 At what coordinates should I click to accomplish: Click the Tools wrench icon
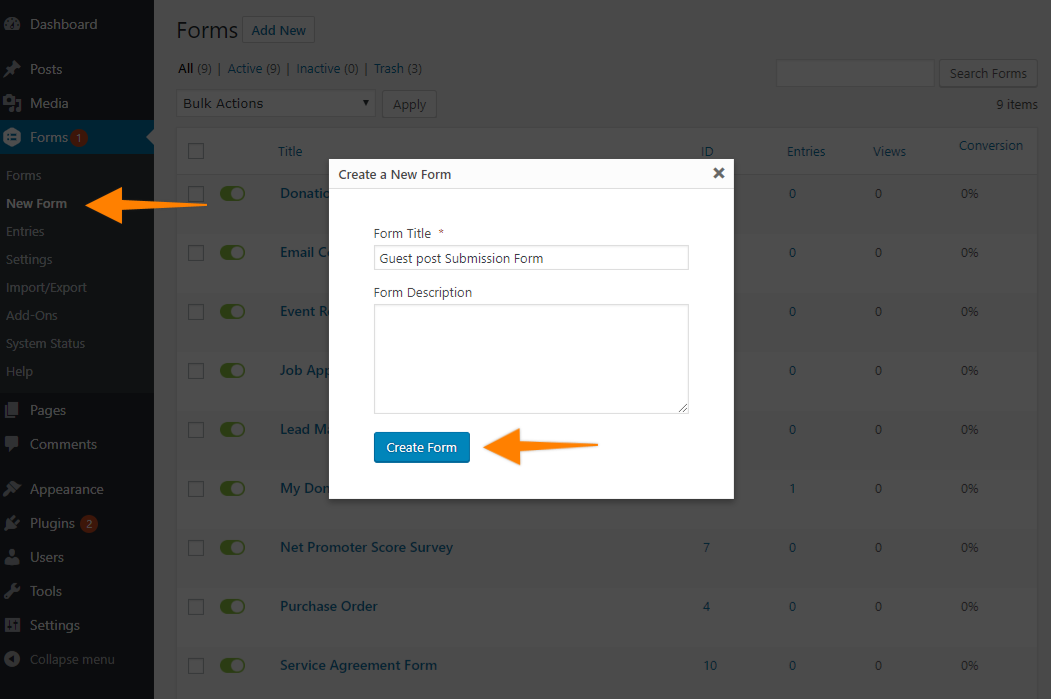12,591
